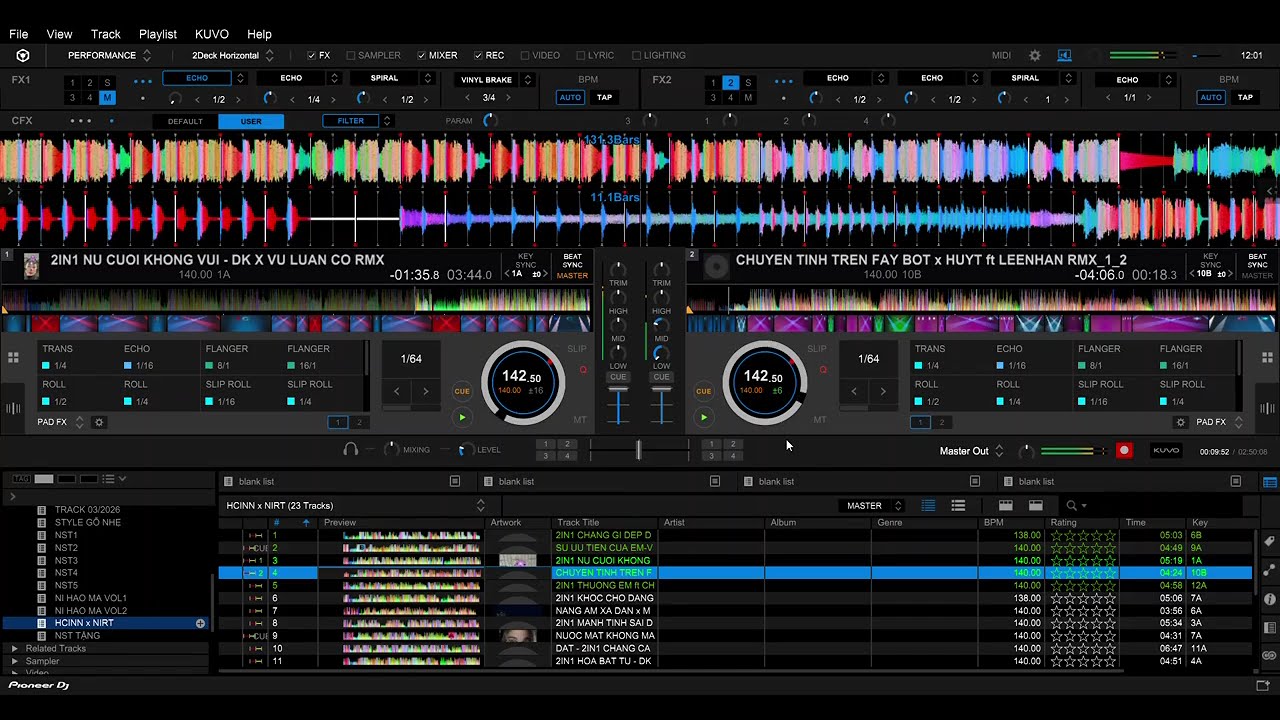The height and width of the screenshot is (720, 1280).
Task: Click right deck CUE button
Action: click(x=703, y=391)
